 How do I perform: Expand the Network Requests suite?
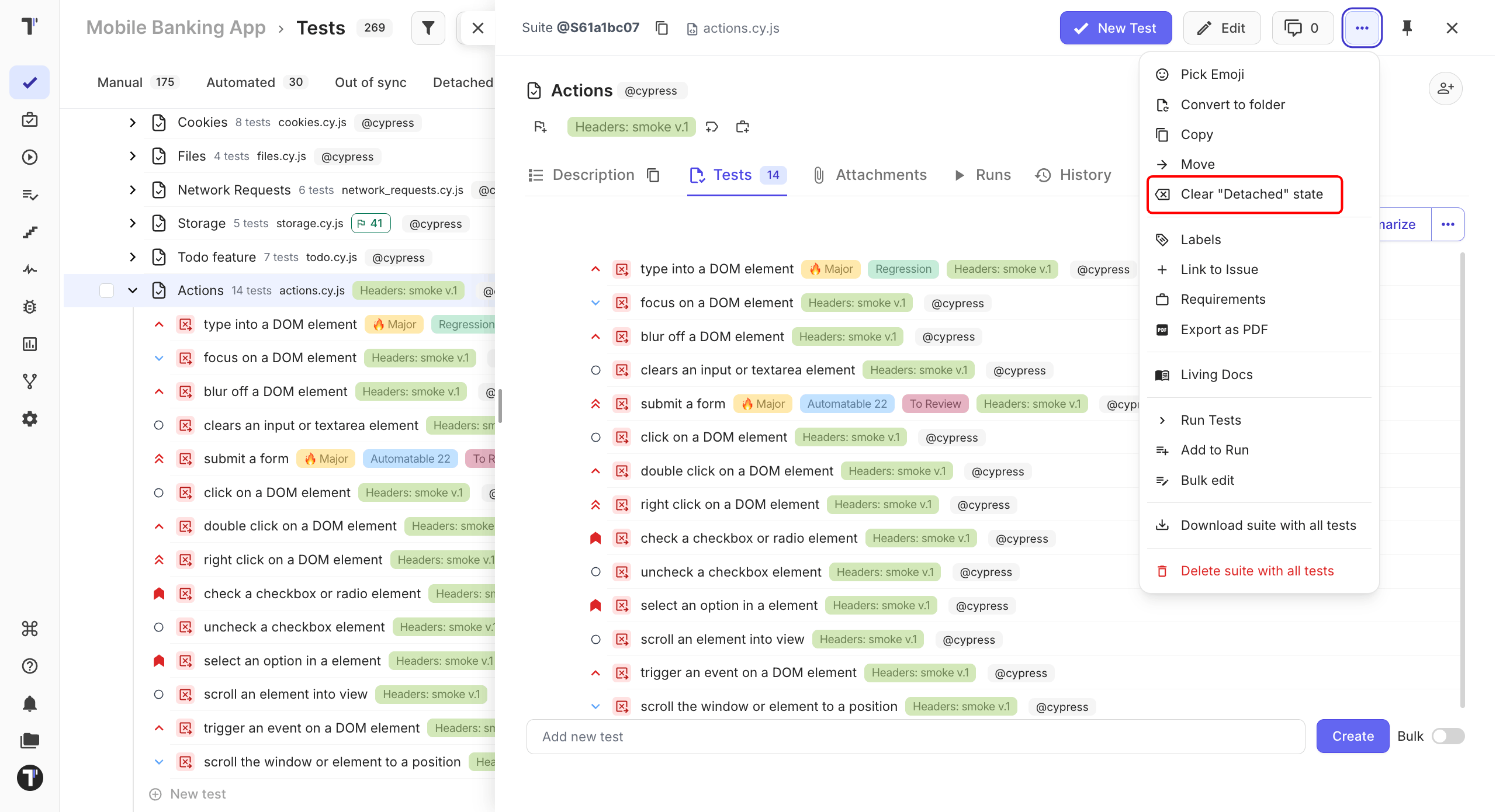pyautogui.click(x=132, y=190)
